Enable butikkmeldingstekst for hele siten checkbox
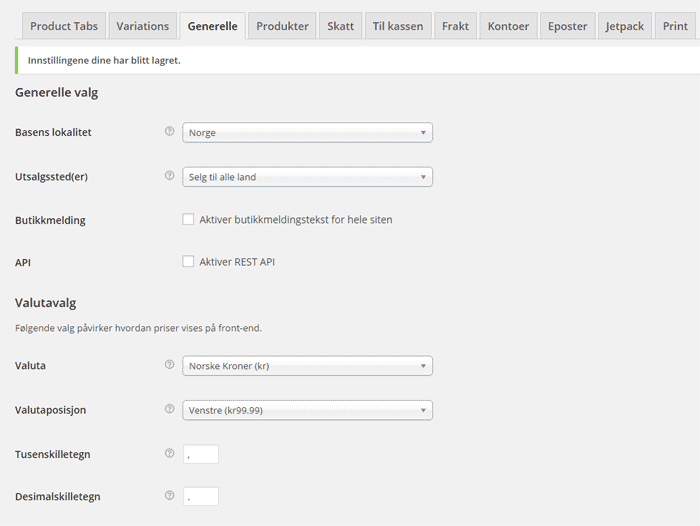Screen dimensions: 700x526 tap(188, 219)
